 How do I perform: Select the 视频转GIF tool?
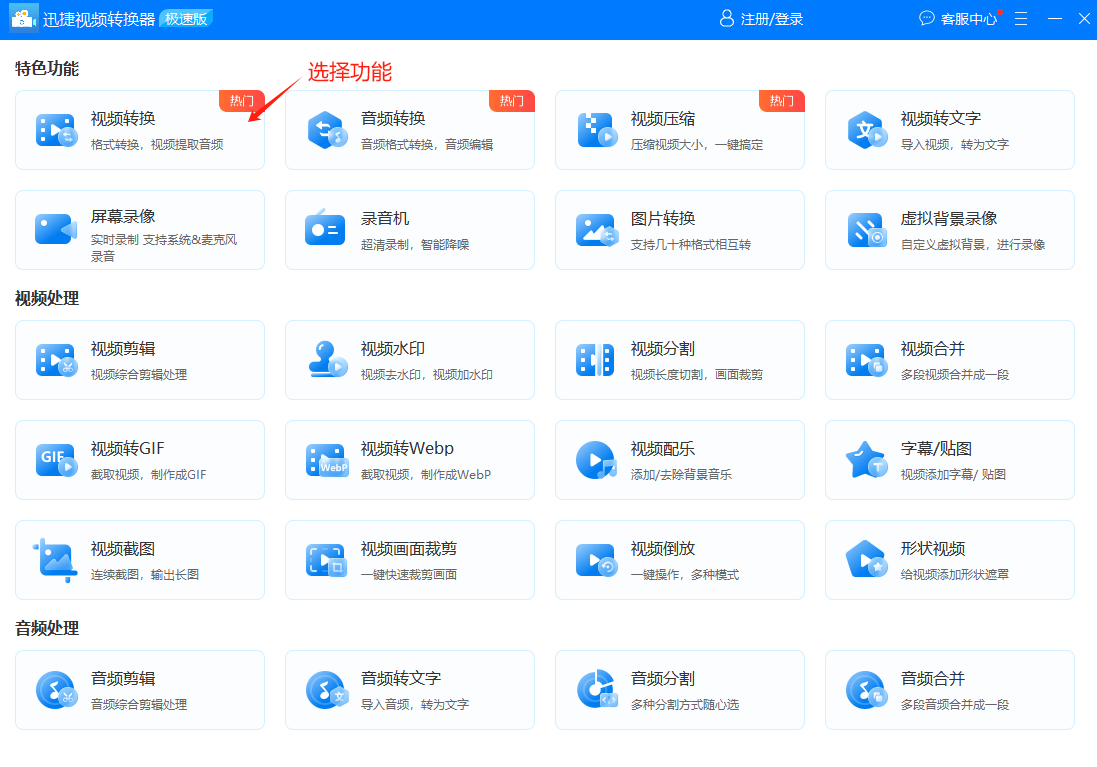[x=140, y=460]
